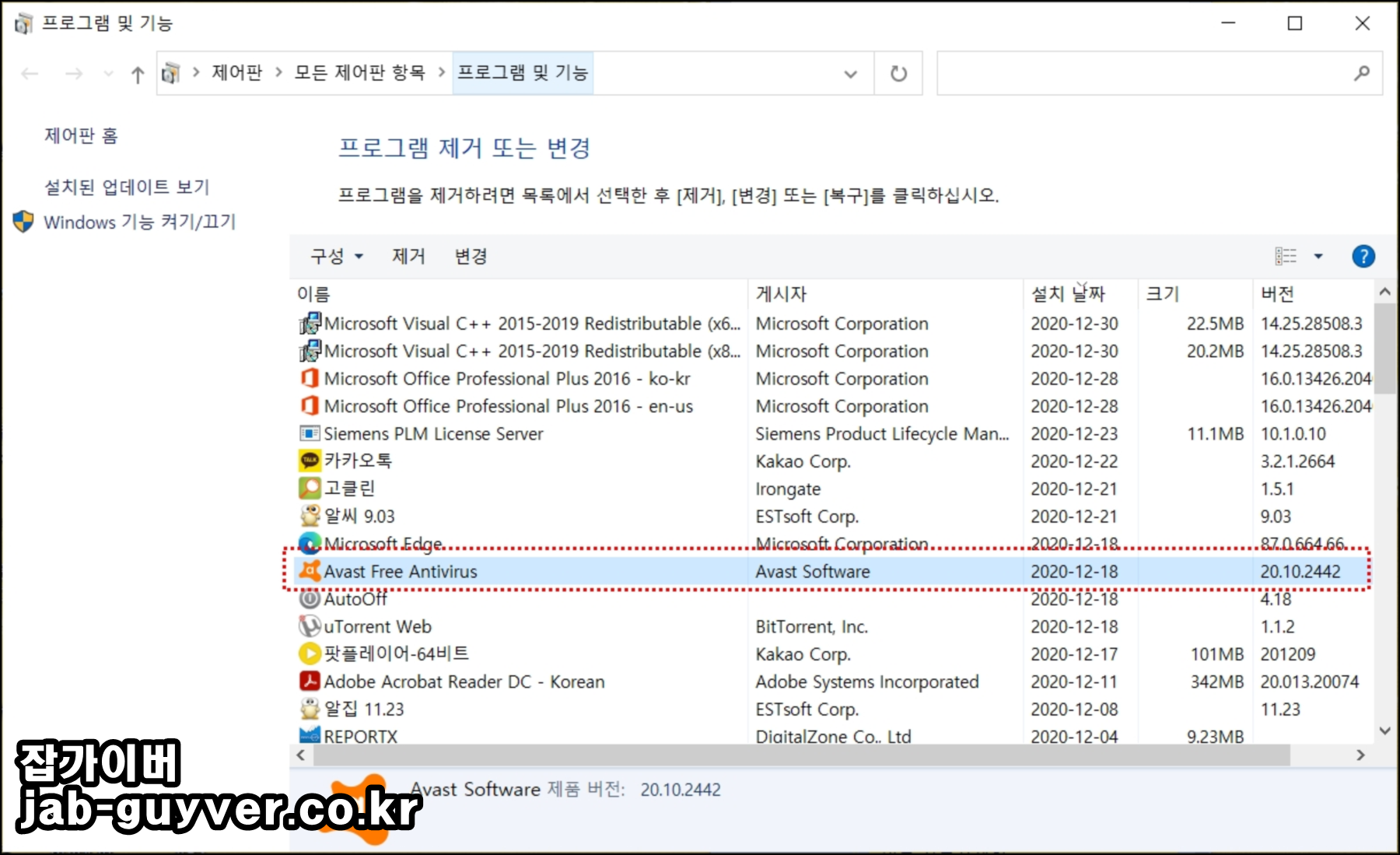Select Office Professional Plus 2016 en-us icon
This screenshot has height=855, width=1400.
310,405
